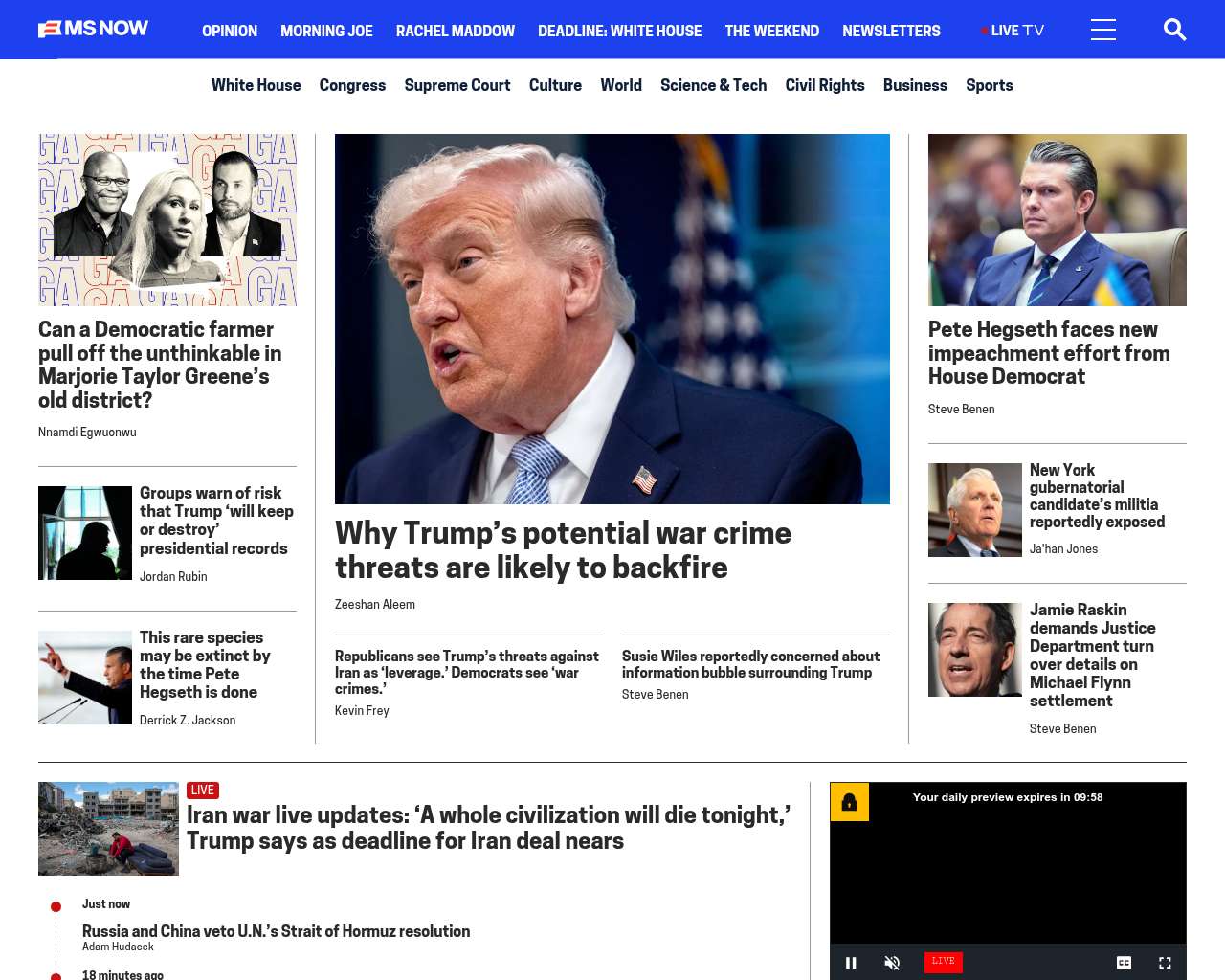The width and height of the screenshot is (1225, 980).
Task: Read 'Russia and China veto' update
Action: [x=276, y=931]
